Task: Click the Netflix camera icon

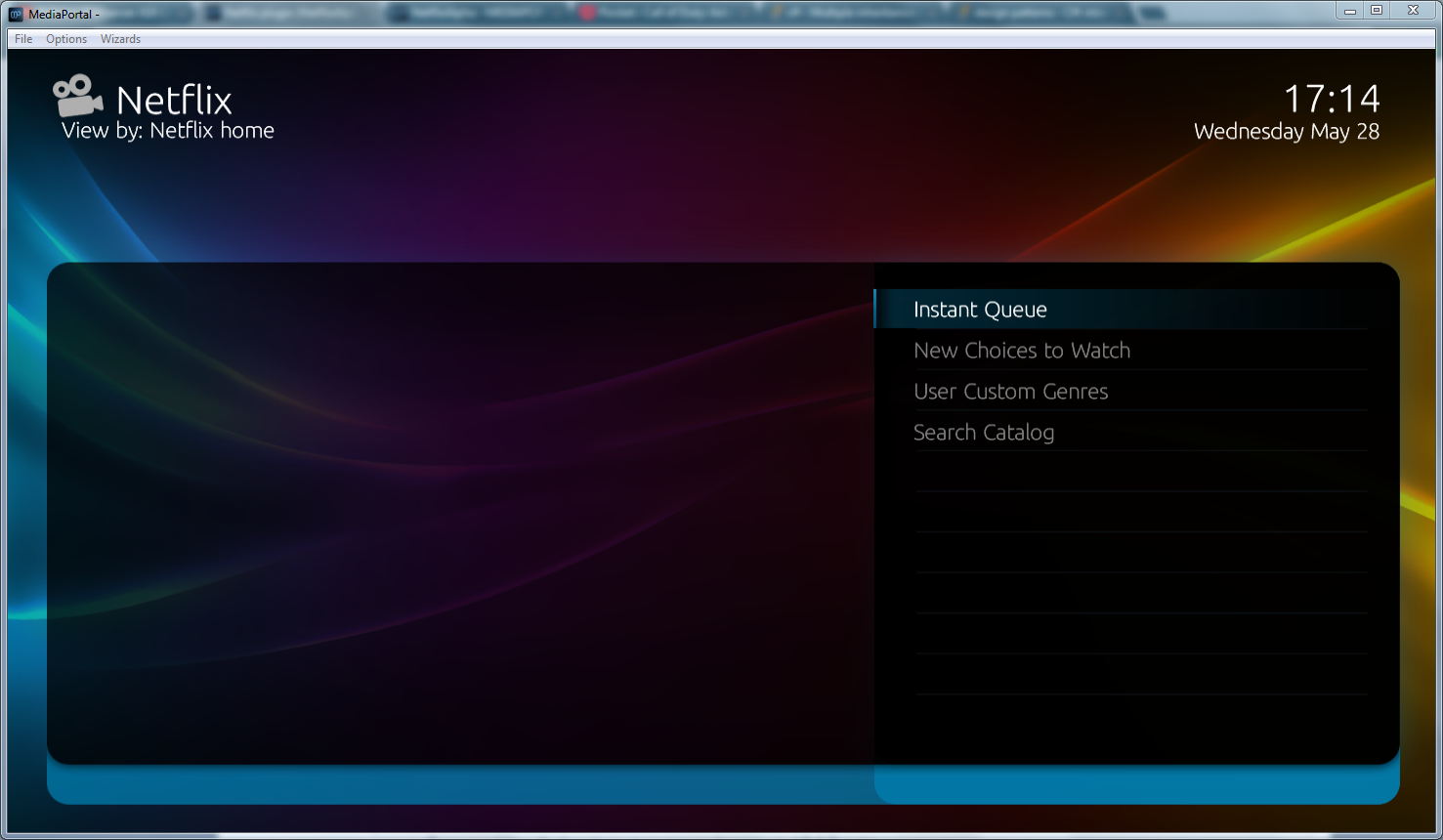Action: [x=78, y=96]
